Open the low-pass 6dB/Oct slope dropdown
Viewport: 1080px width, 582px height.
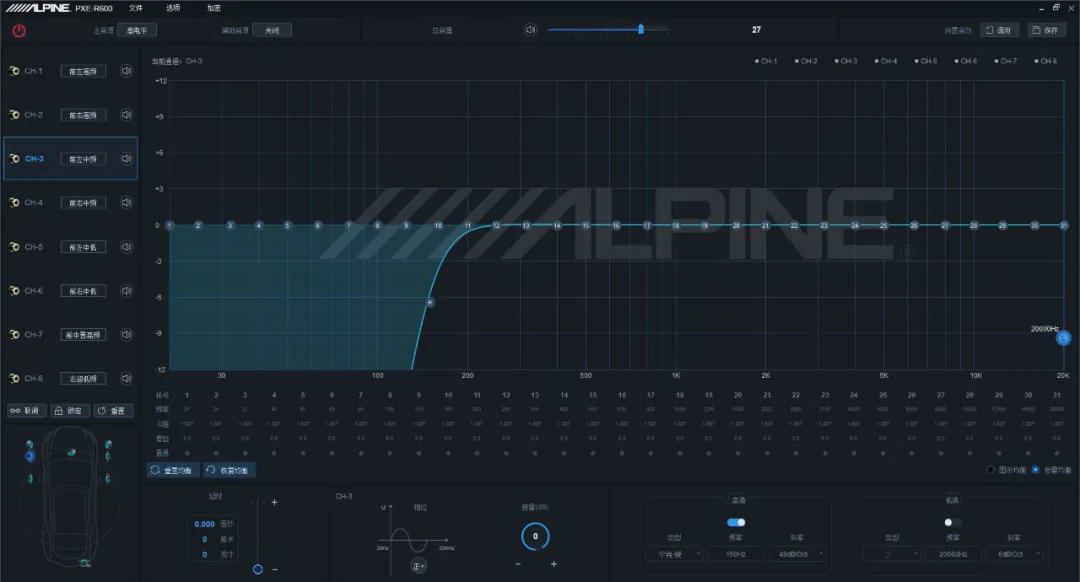tap(1016, 554)
